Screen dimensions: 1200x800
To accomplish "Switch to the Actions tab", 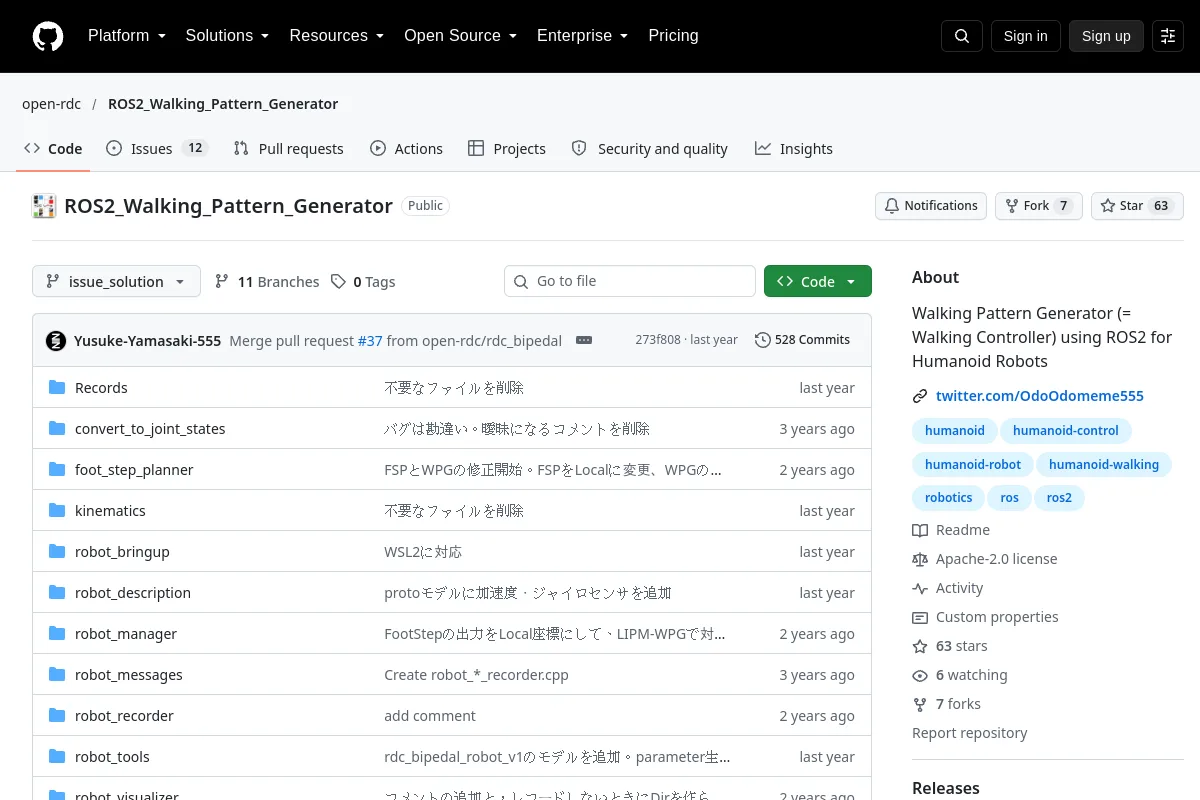I will point(406,149).
